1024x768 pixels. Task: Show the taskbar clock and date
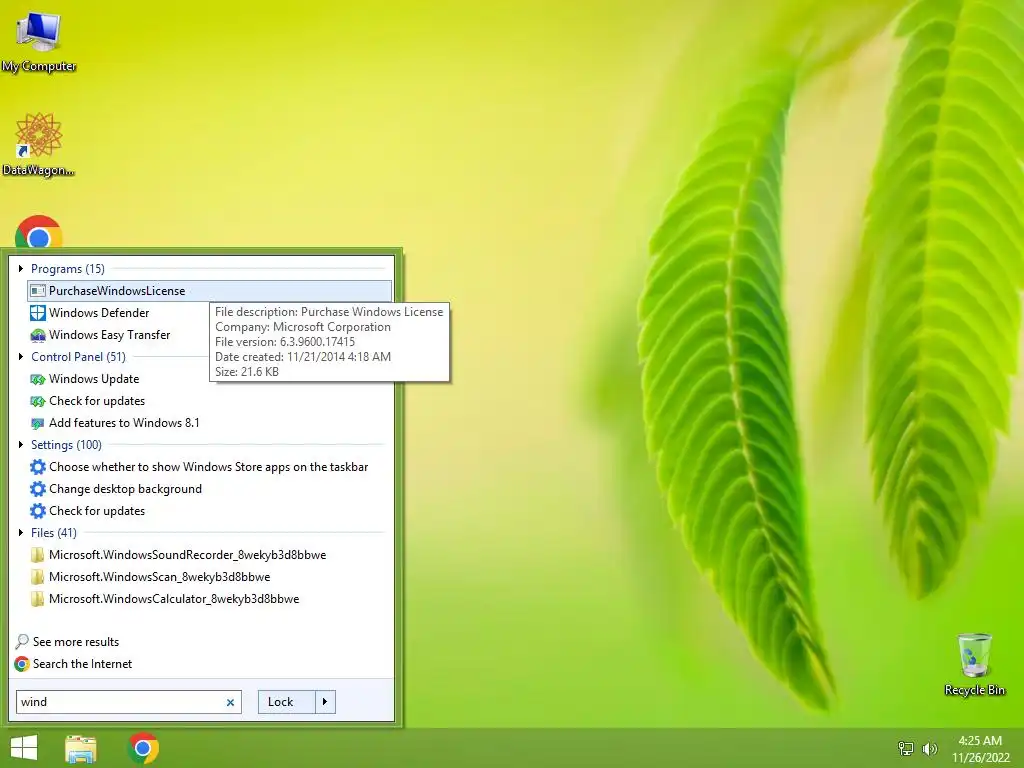[x=980, y=749]
